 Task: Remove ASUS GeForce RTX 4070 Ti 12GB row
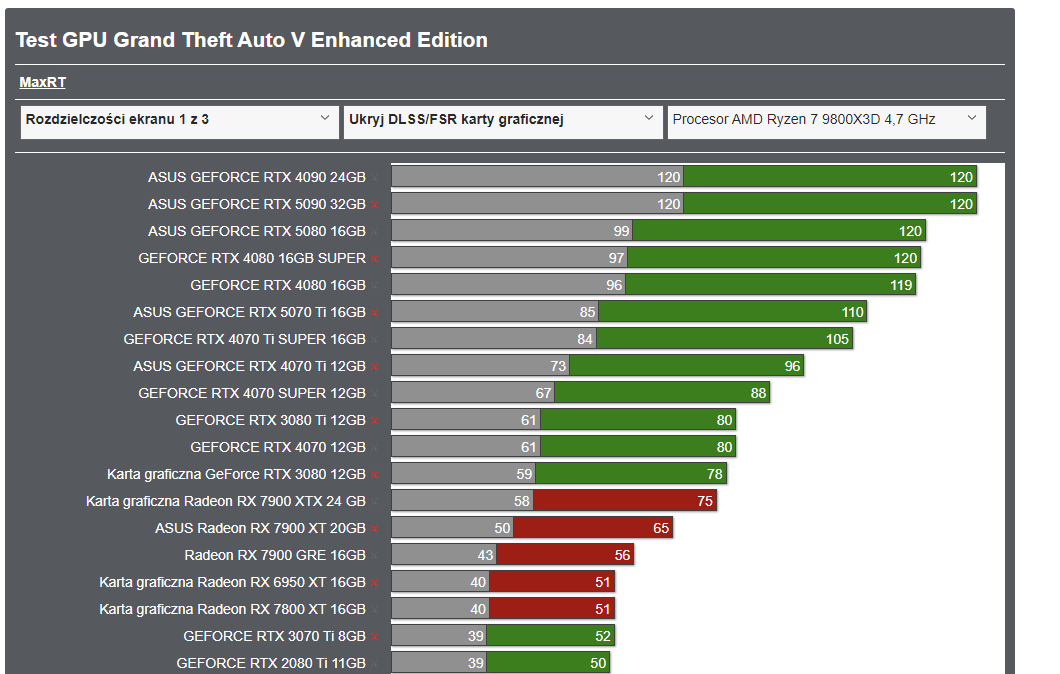(375, 366)
